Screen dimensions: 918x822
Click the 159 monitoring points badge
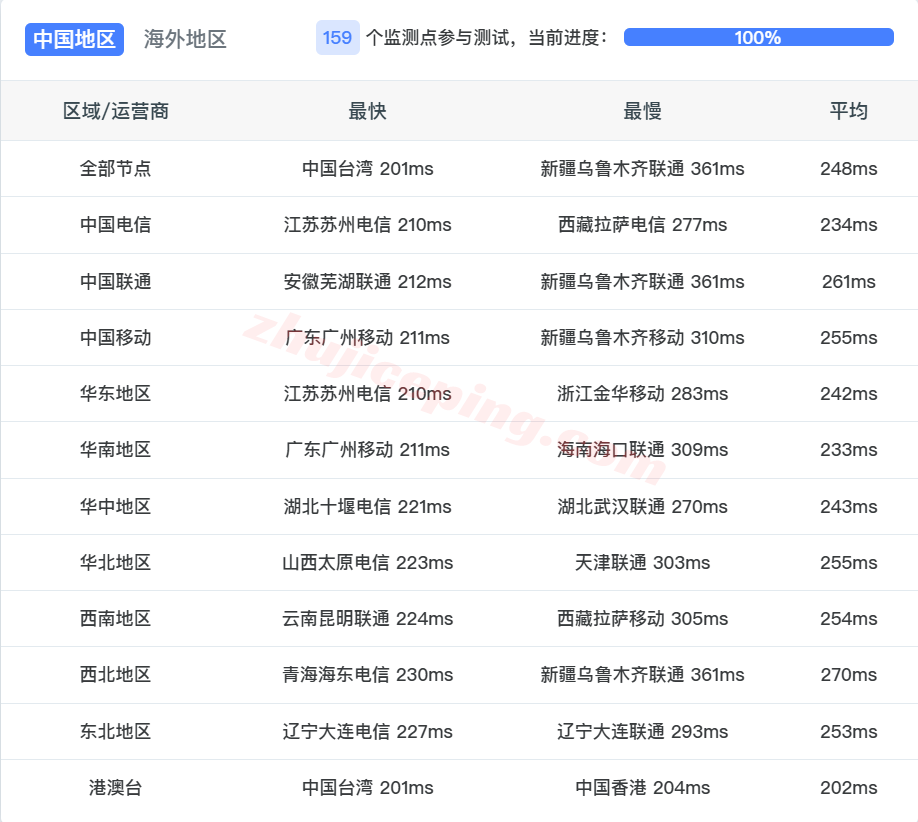[337, 37]
